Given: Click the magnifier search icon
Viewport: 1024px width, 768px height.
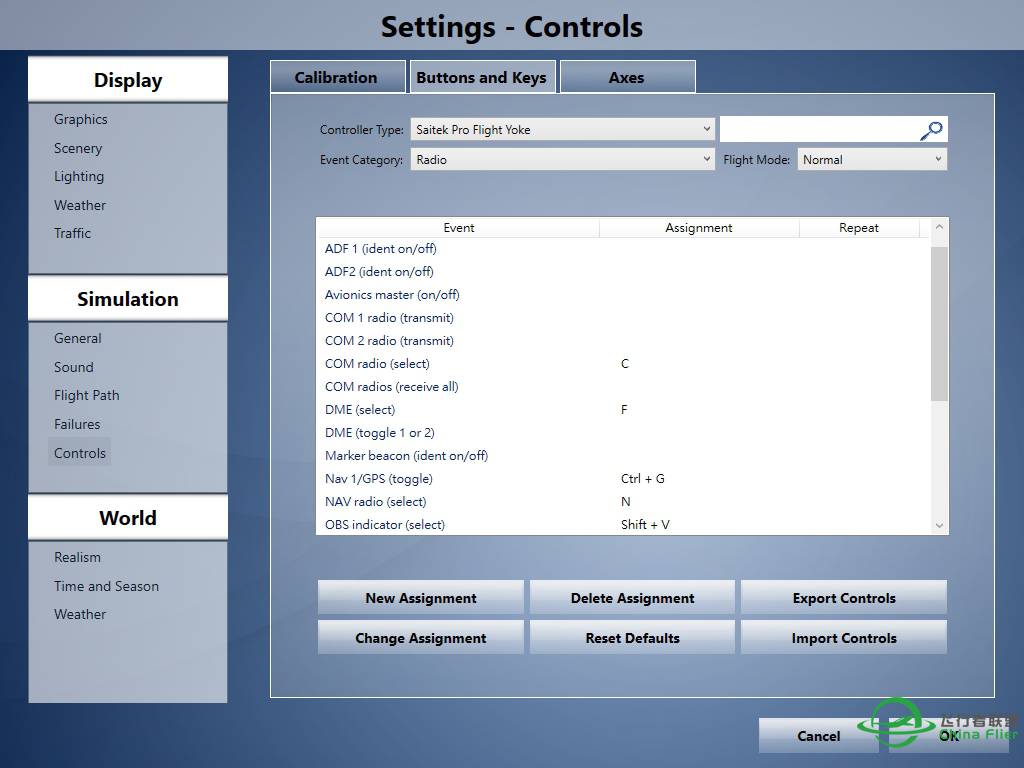Looking at the screenshot, I should tap(931, 130).
